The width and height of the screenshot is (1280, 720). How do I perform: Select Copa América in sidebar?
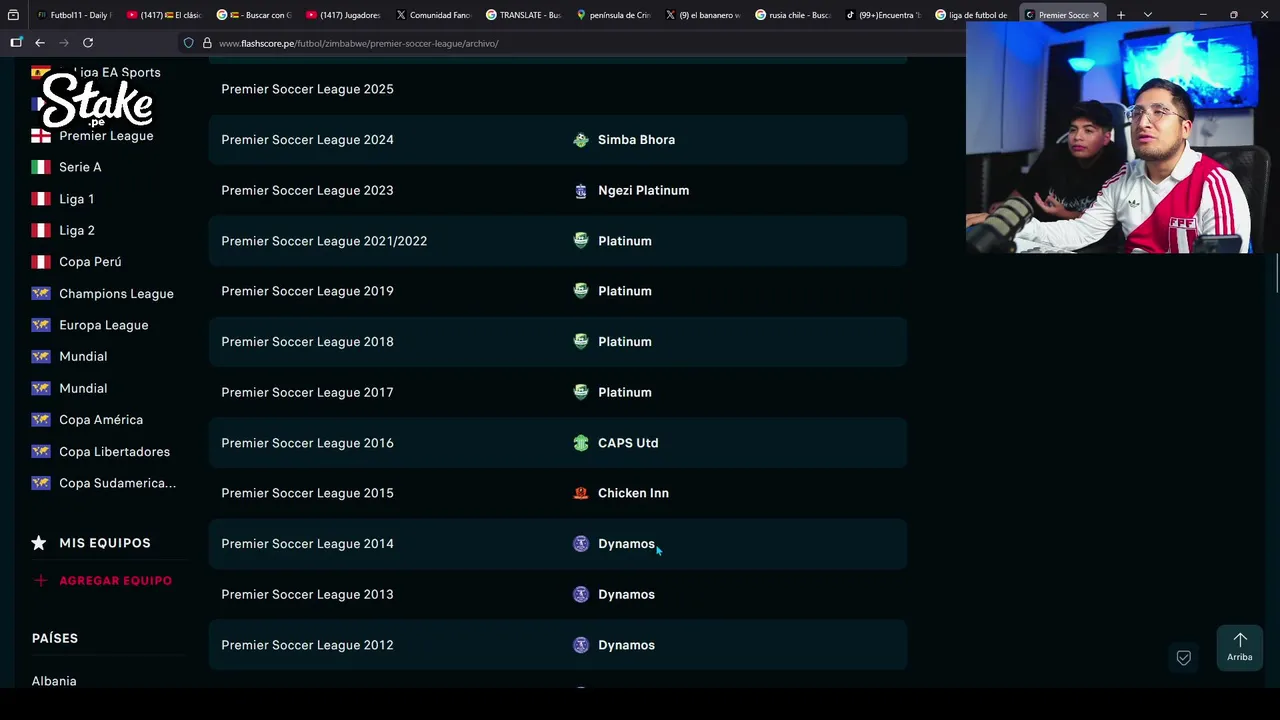(x=101, y=420)
